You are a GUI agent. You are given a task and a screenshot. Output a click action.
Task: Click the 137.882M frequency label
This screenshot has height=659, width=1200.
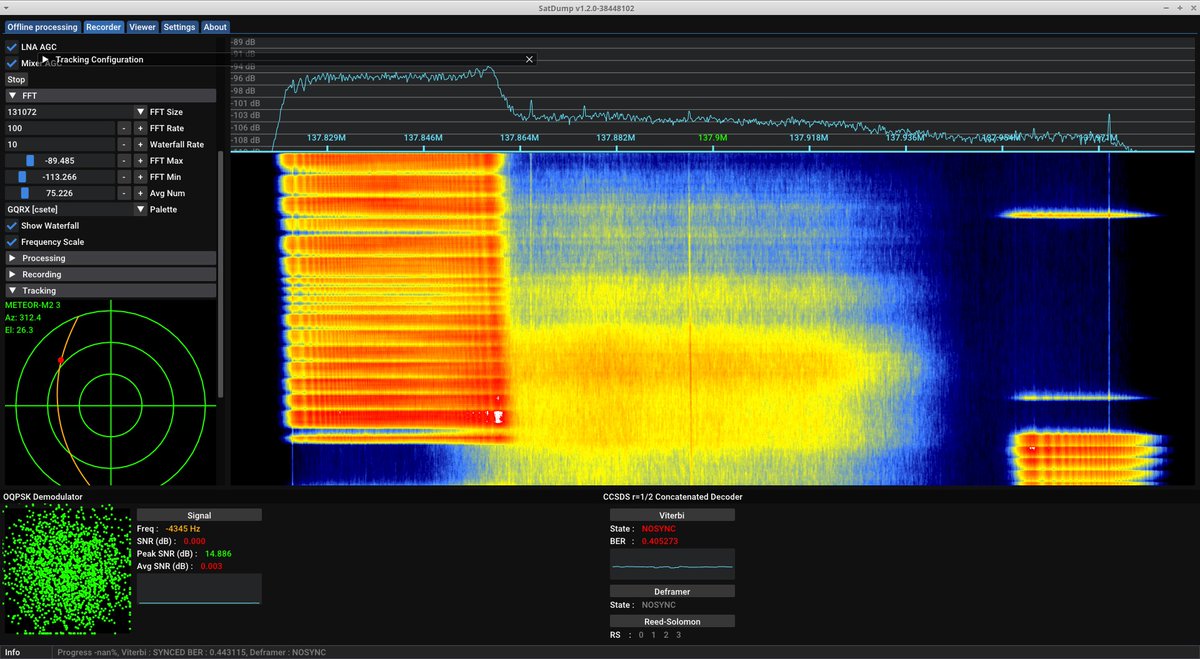click(616, 138)
